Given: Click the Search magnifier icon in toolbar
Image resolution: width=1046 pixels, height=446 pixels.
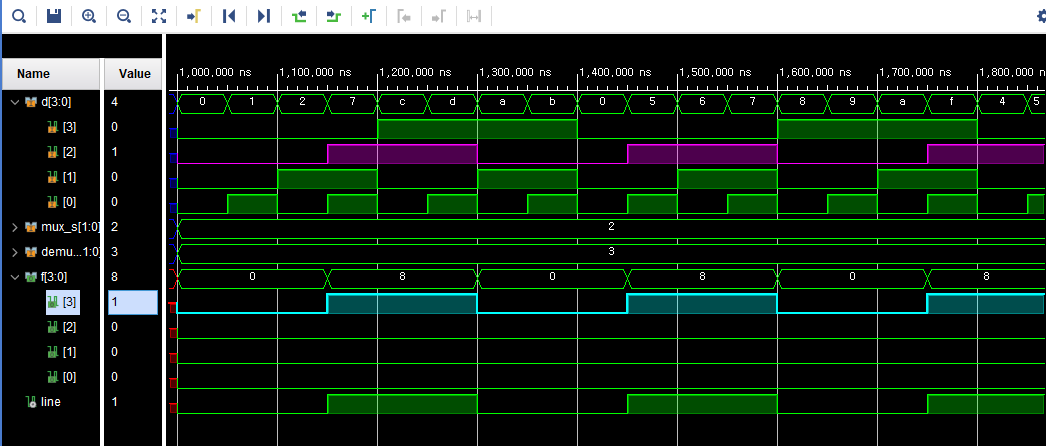Looking at the screenshot, I should pos(19,15).
